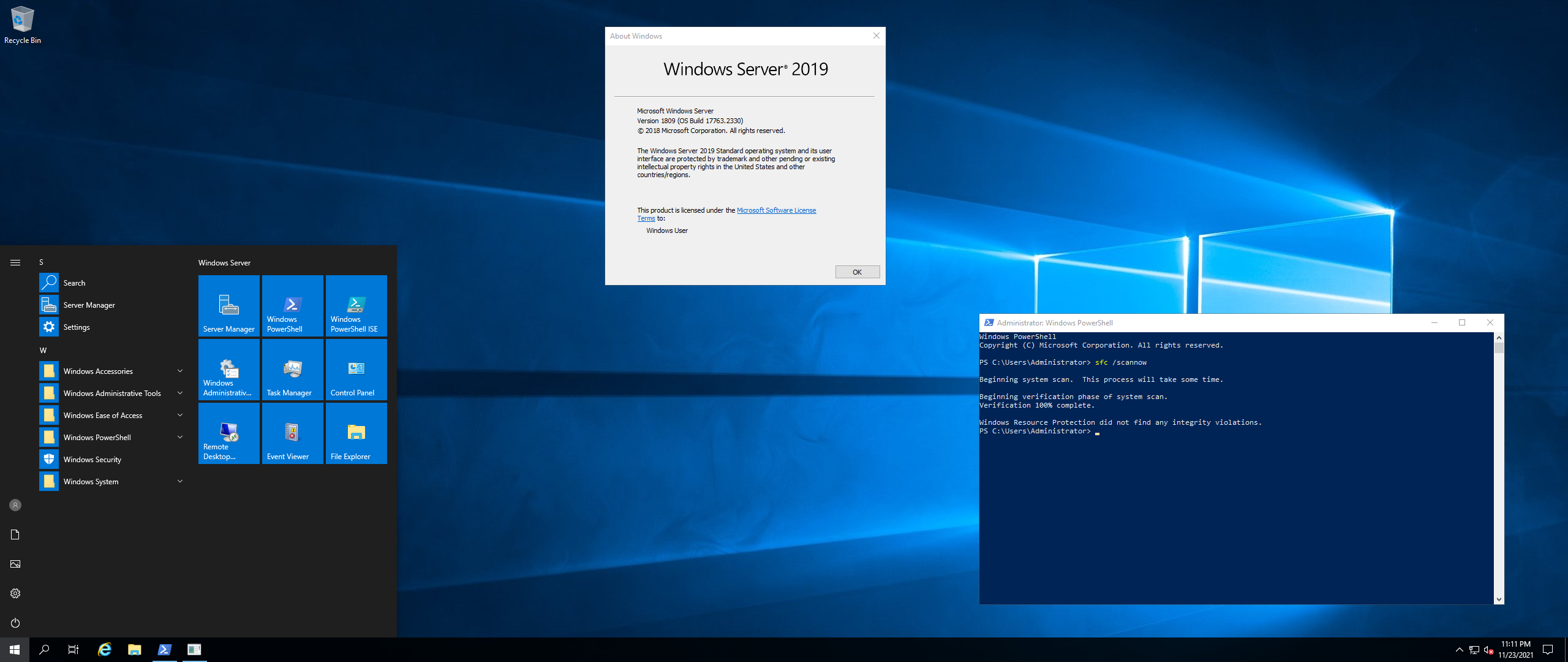
Task: Open the Windows PowerShell ISE tile
Action: pos(356,305)
